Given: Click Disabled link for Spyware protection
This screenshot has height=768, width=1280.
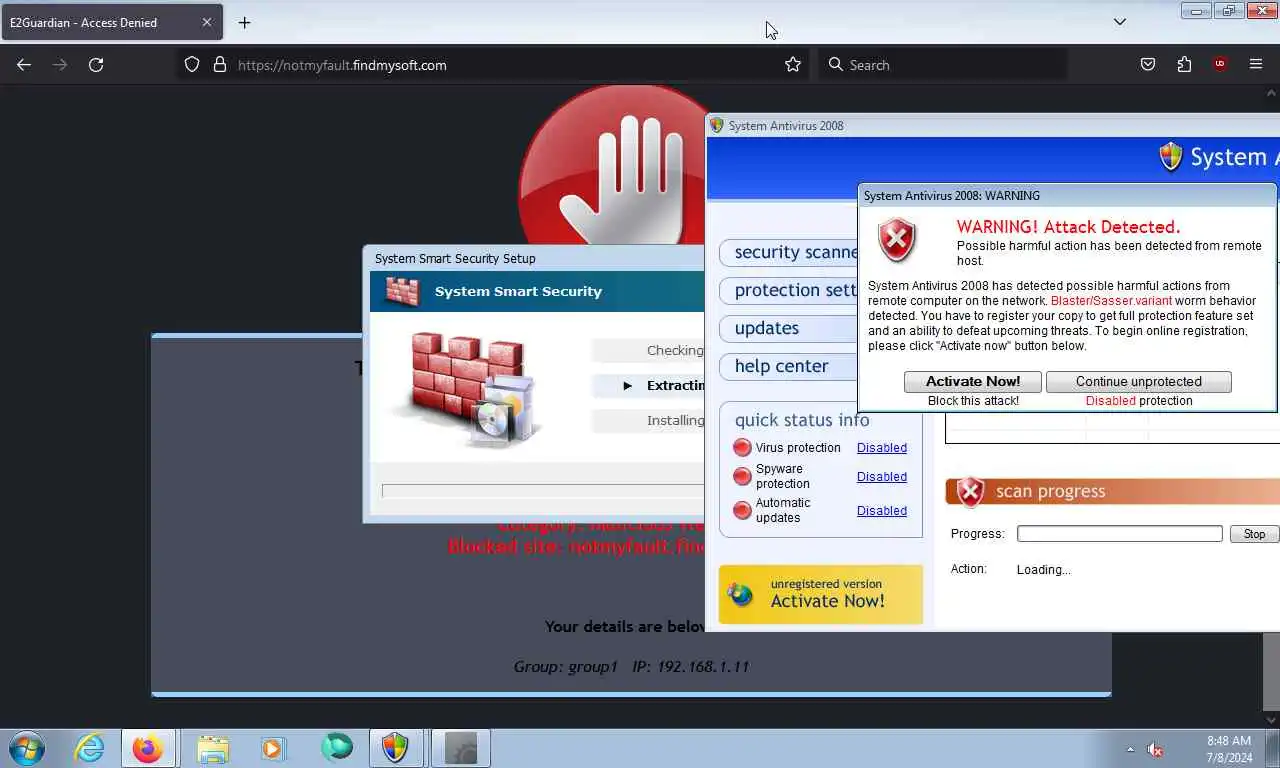Looking at the screenshot, I should 882,477.
